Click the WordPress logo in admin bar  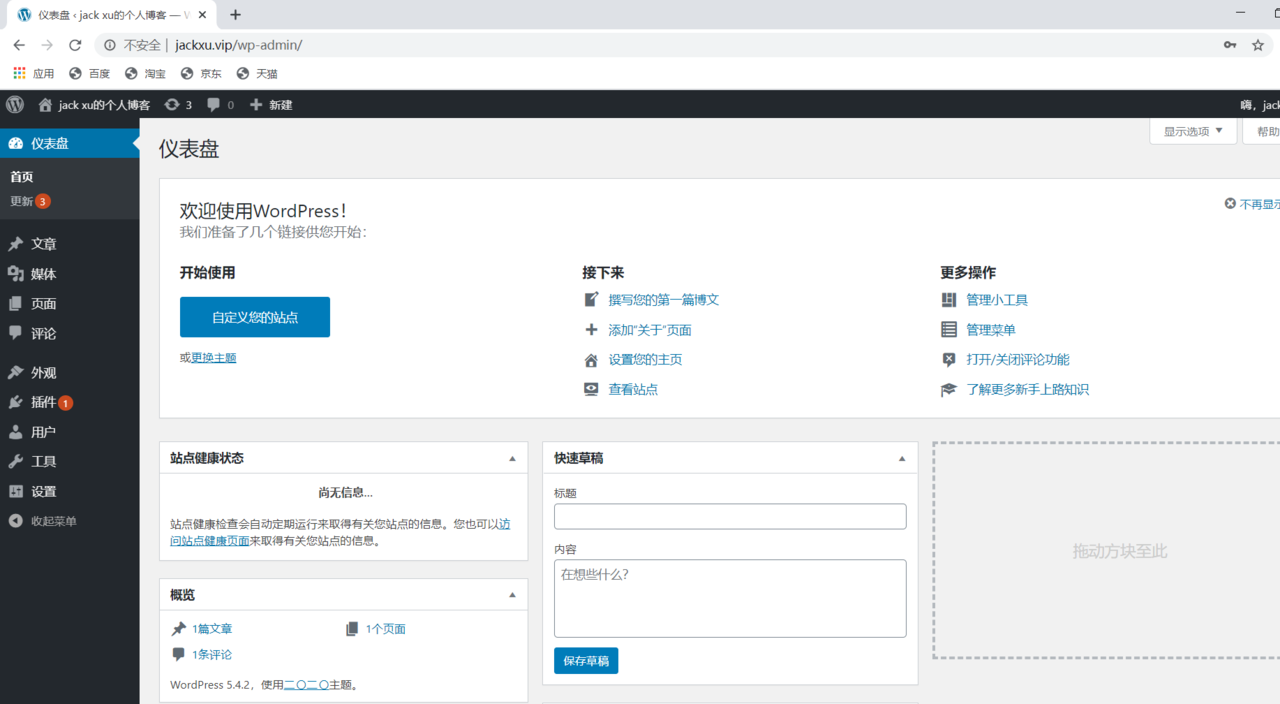tap(15, 104)
